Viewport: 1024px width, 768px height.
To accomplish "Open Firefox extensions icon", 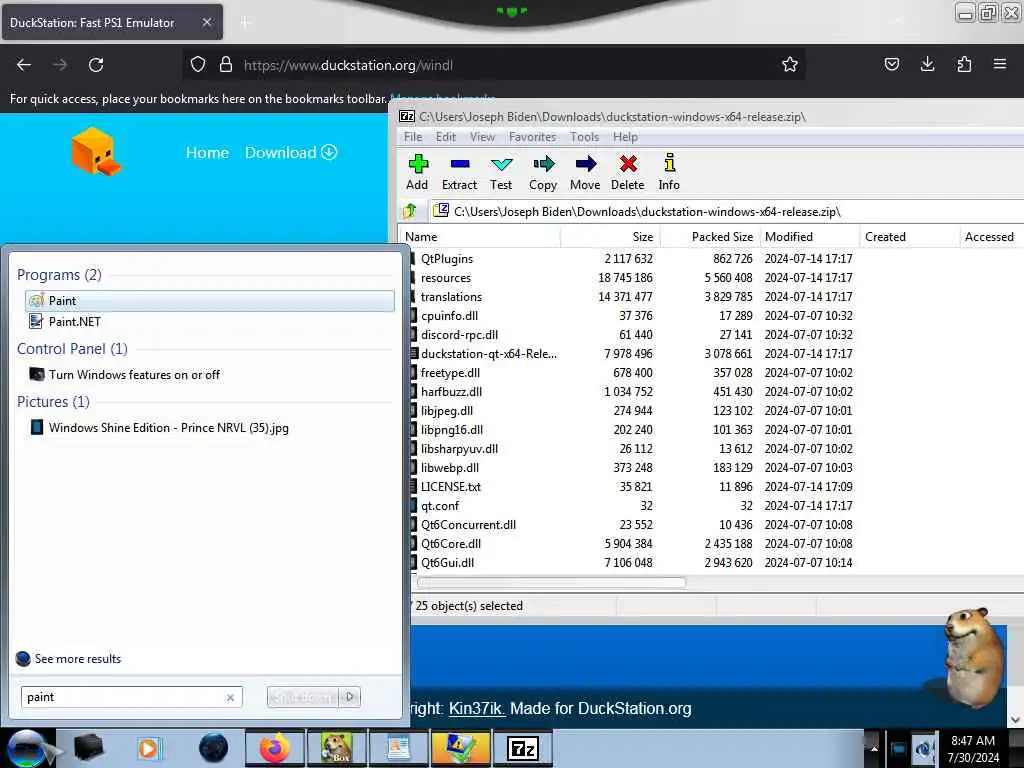I will pyautogui.click(x=964, y=64).
